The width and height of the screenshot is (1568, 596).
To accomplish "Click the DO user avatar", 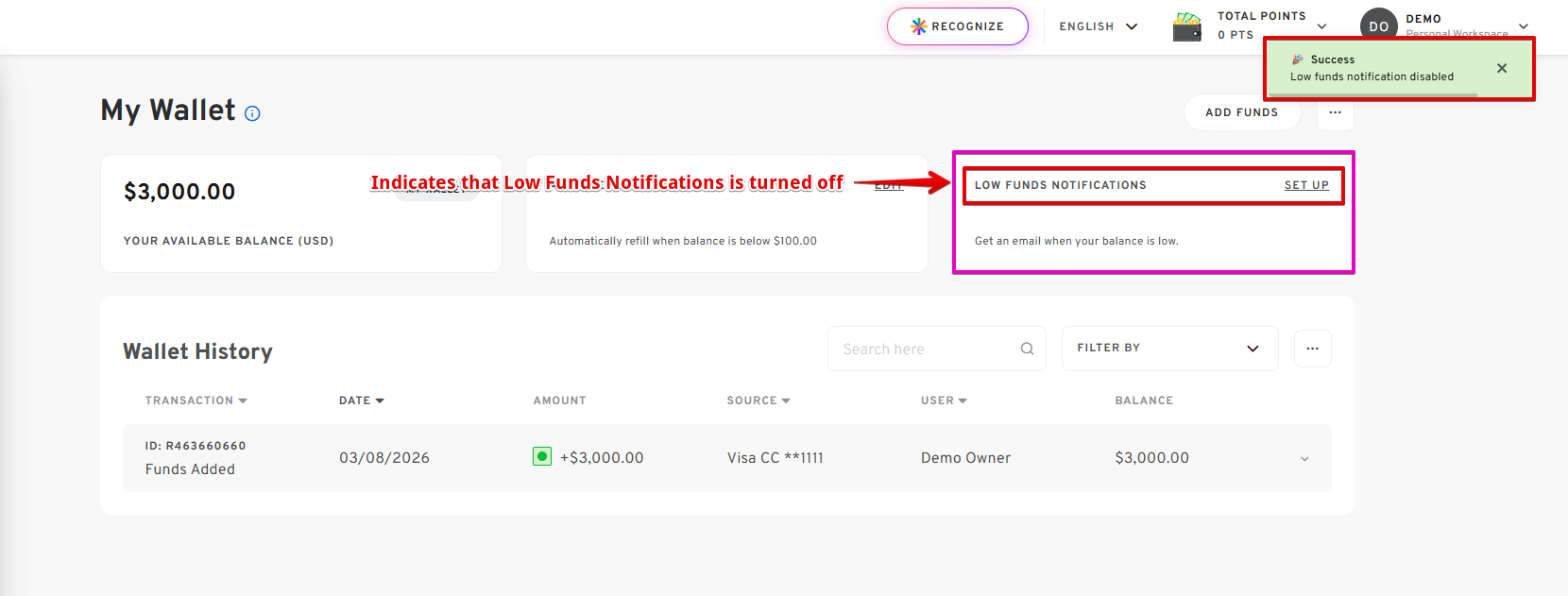I will [x=1378, y=26].
